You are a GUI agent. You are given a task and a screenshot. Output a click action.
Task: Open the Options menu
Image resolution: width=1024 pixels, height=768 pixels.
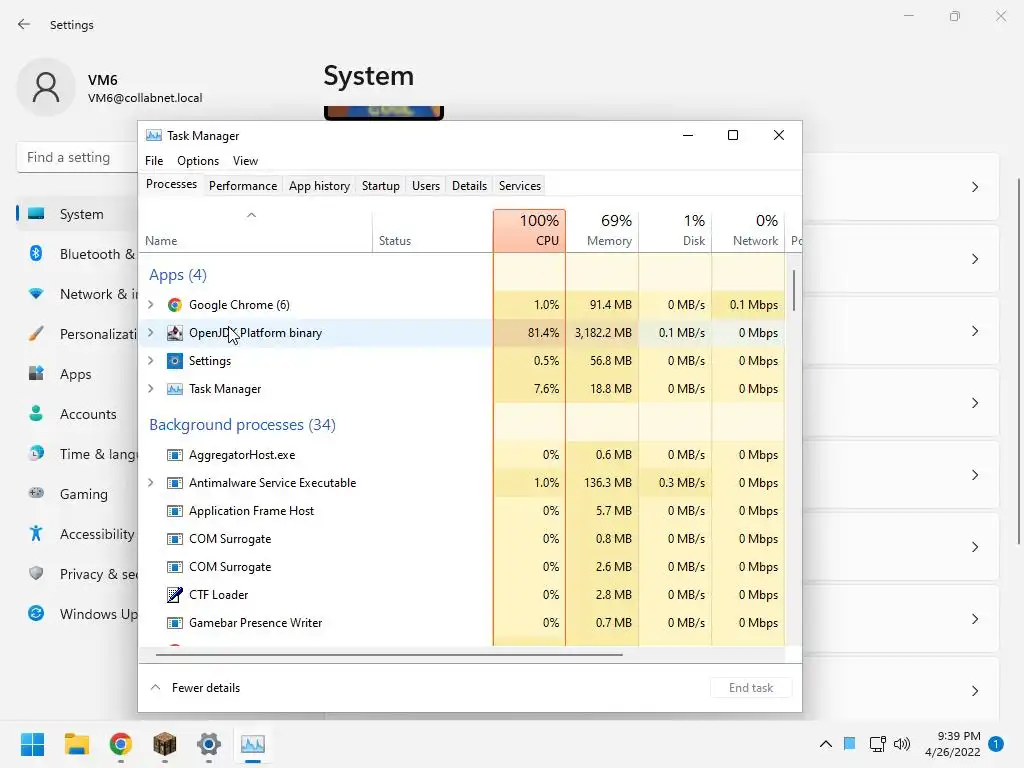[198, 161]
